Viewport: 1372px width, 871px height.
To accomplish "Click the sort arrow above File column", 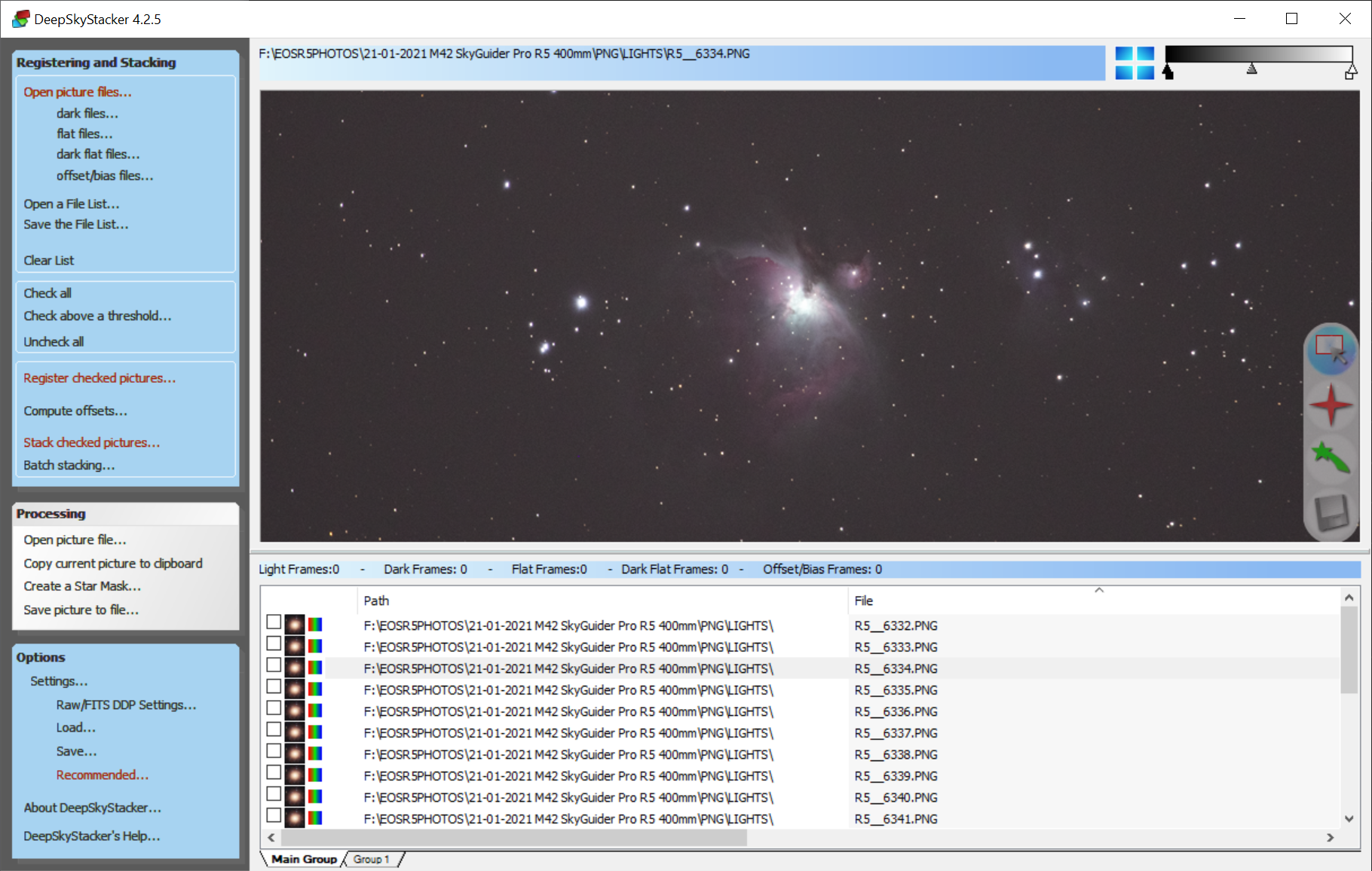I will 1099,590.
